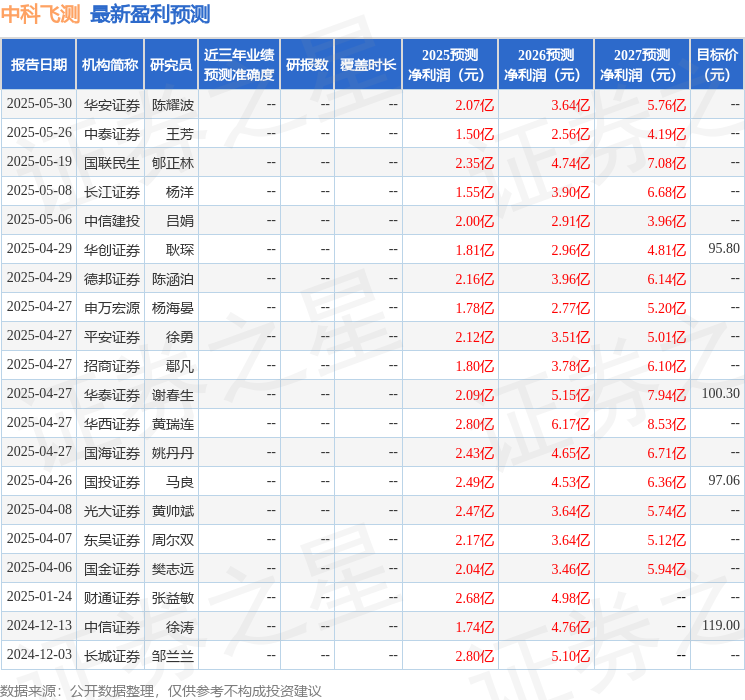745x700 pixels.
Task: Click the 国联民生 institution cell
Action: pos(112,163)
